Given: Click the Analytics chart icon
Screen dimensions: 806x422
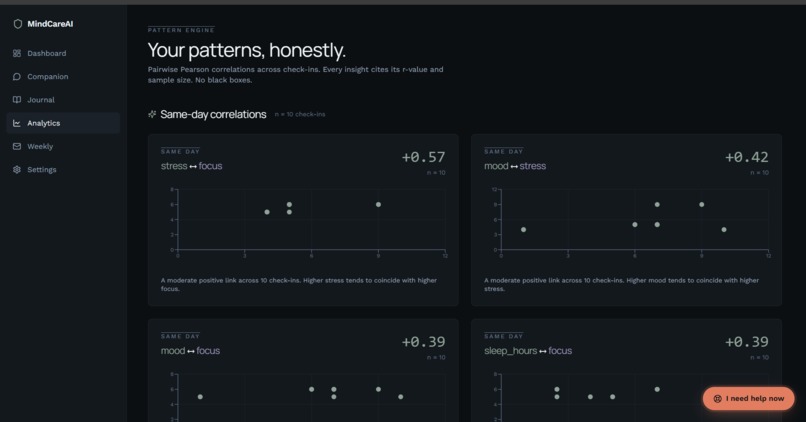Looking at the screenshot, I should (x=17, y=123).
